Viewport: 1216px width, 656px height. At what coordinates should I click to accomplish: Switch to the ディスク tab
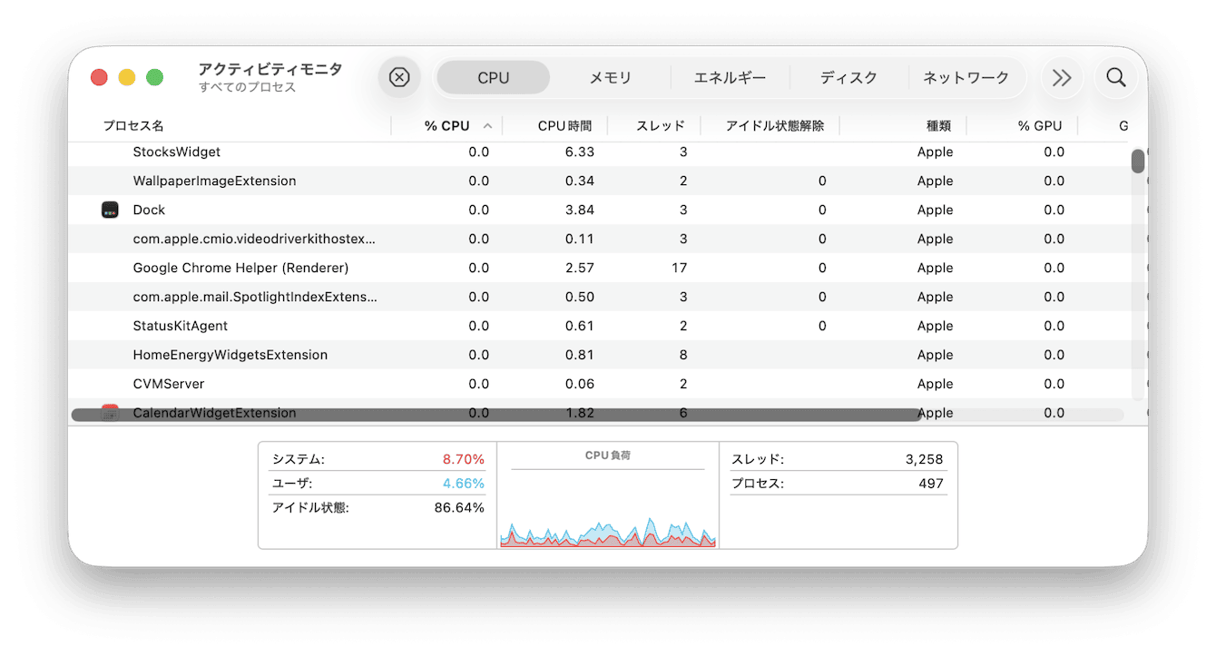[x=849, y=77]
